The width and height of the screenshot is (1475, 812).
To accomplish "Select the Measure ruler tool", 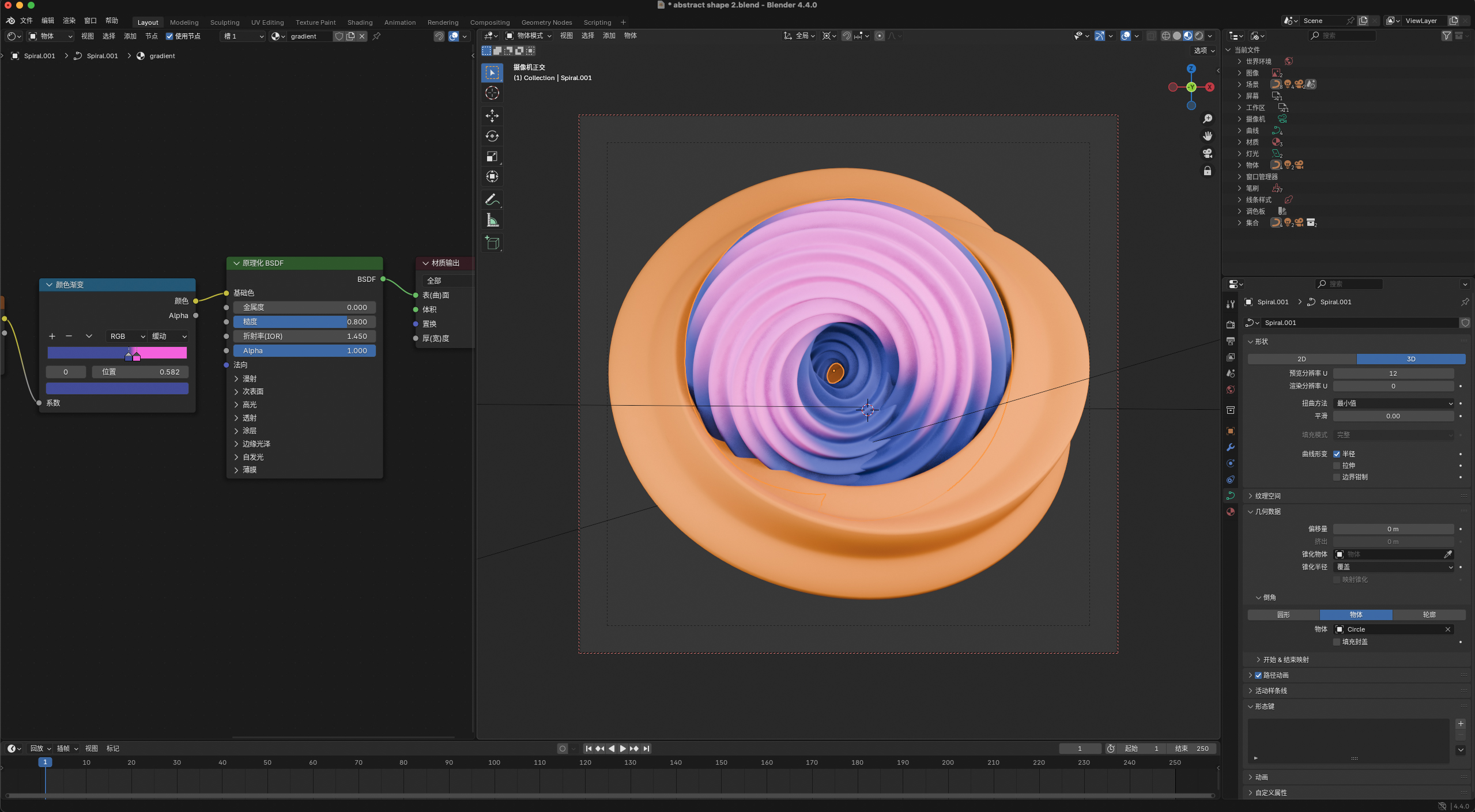I will [492, 220].
